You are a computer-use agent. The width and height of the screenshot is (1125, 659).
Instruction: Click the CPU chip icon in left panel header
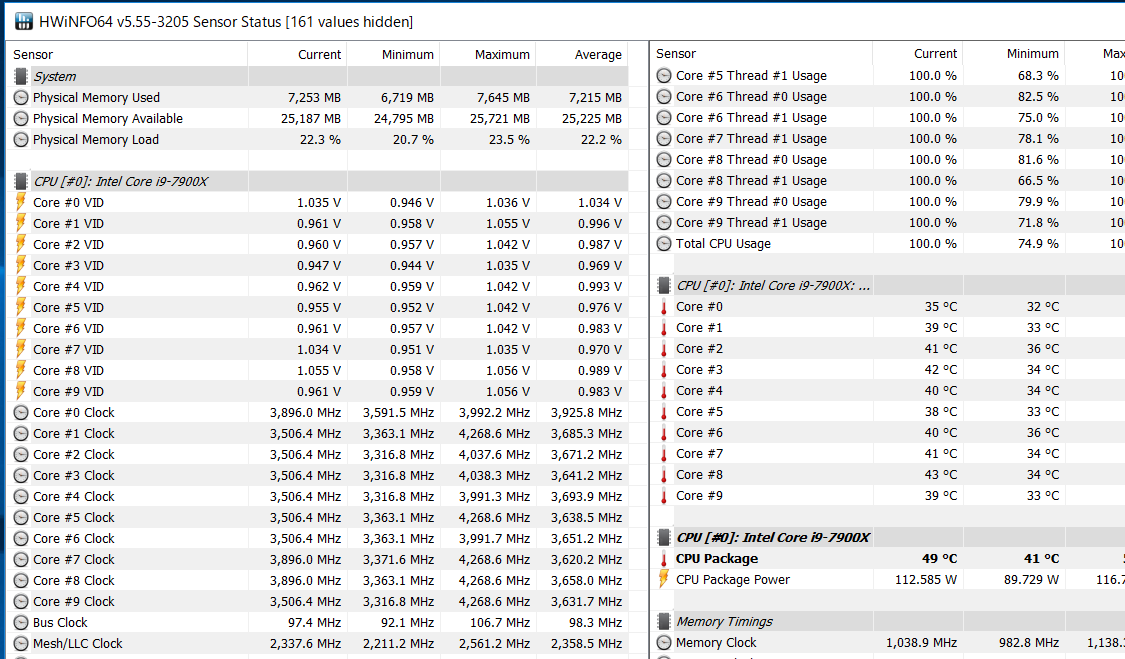coord(21,182)
